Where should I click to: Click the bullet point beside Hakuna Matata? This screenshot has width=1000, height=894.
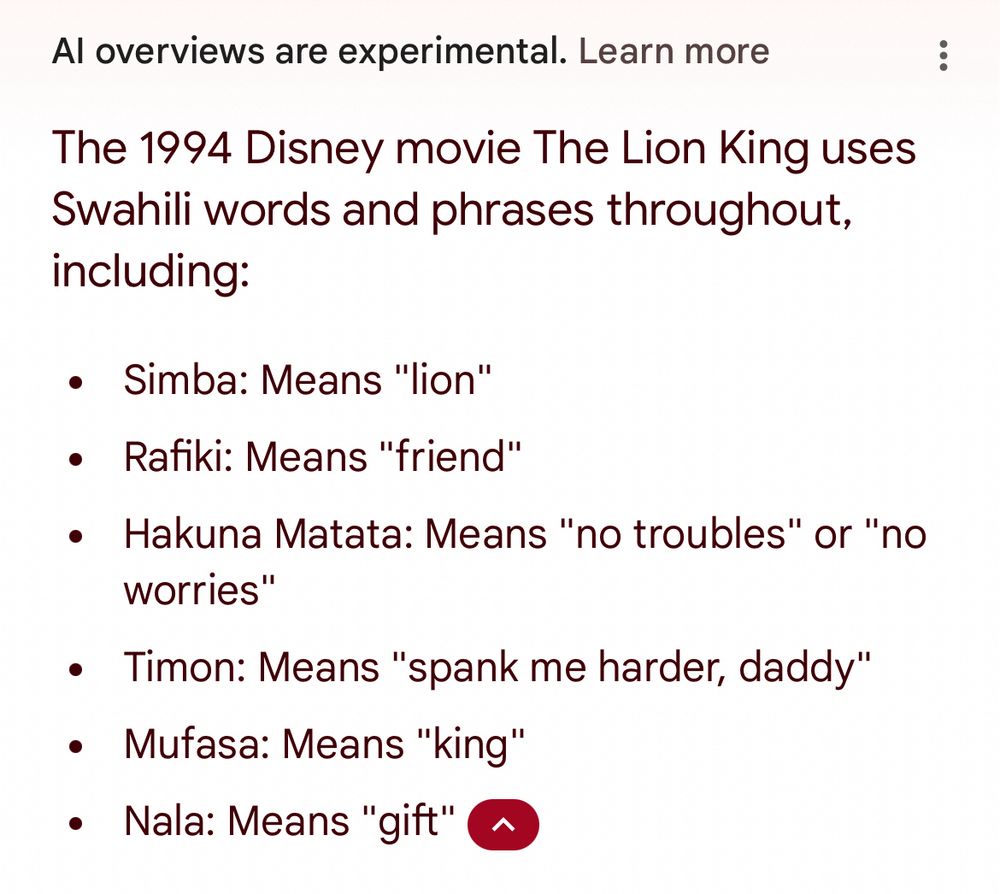tap(76, 536)
